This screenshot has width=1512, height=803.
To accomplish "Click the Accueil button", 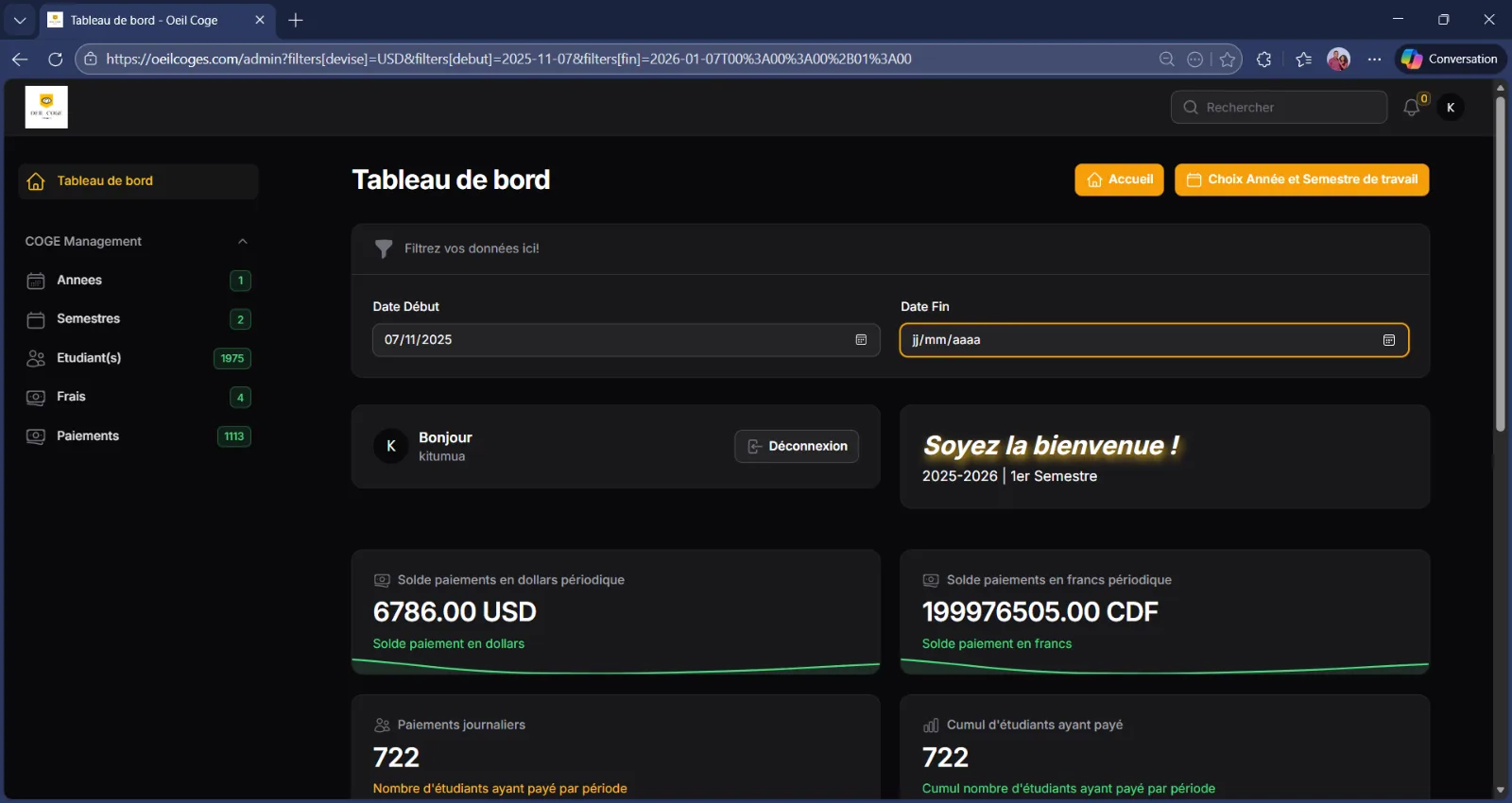I will 1119,179.
